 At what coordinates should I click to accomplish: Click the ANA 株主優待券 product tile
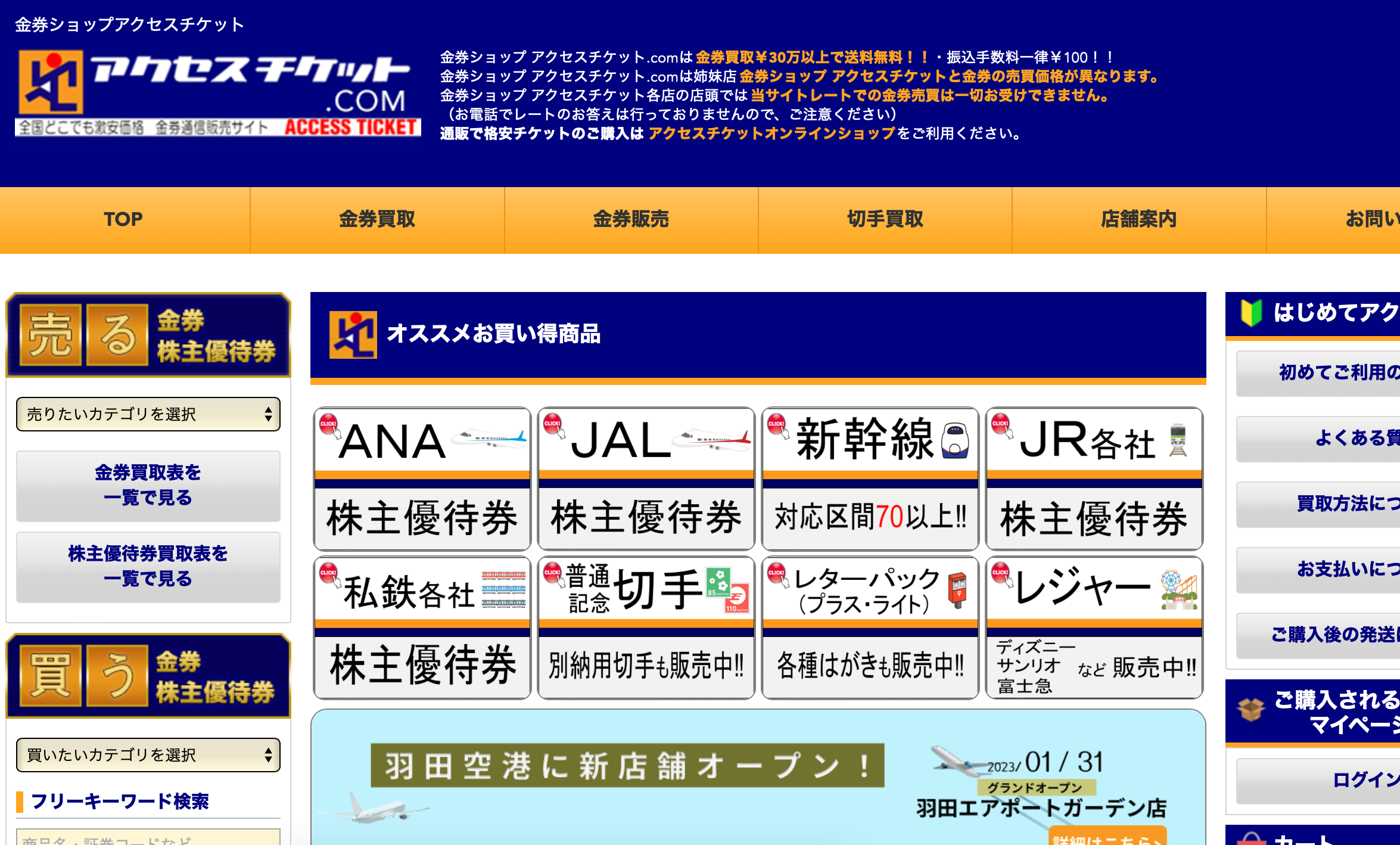(422, 479)
